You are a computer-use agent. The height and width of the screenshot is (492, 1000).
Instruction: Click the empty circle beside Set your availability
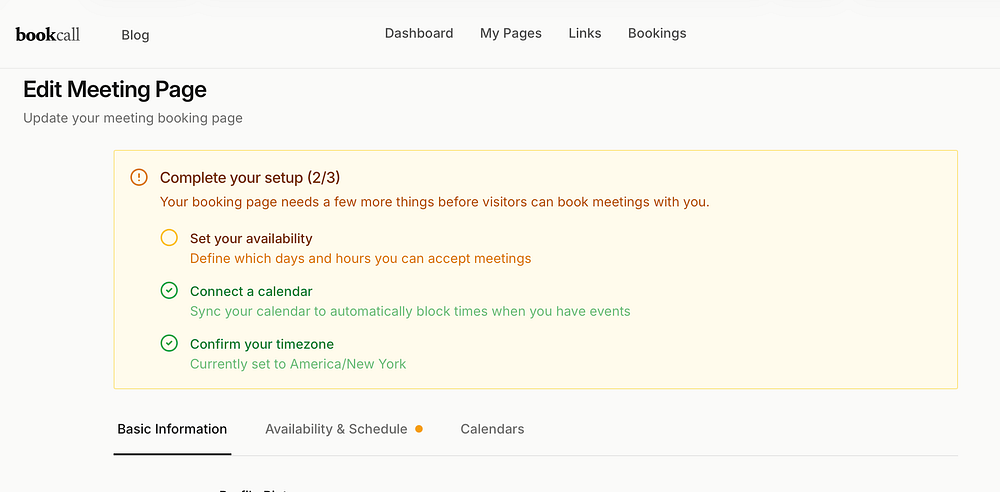tap(169, 238)
